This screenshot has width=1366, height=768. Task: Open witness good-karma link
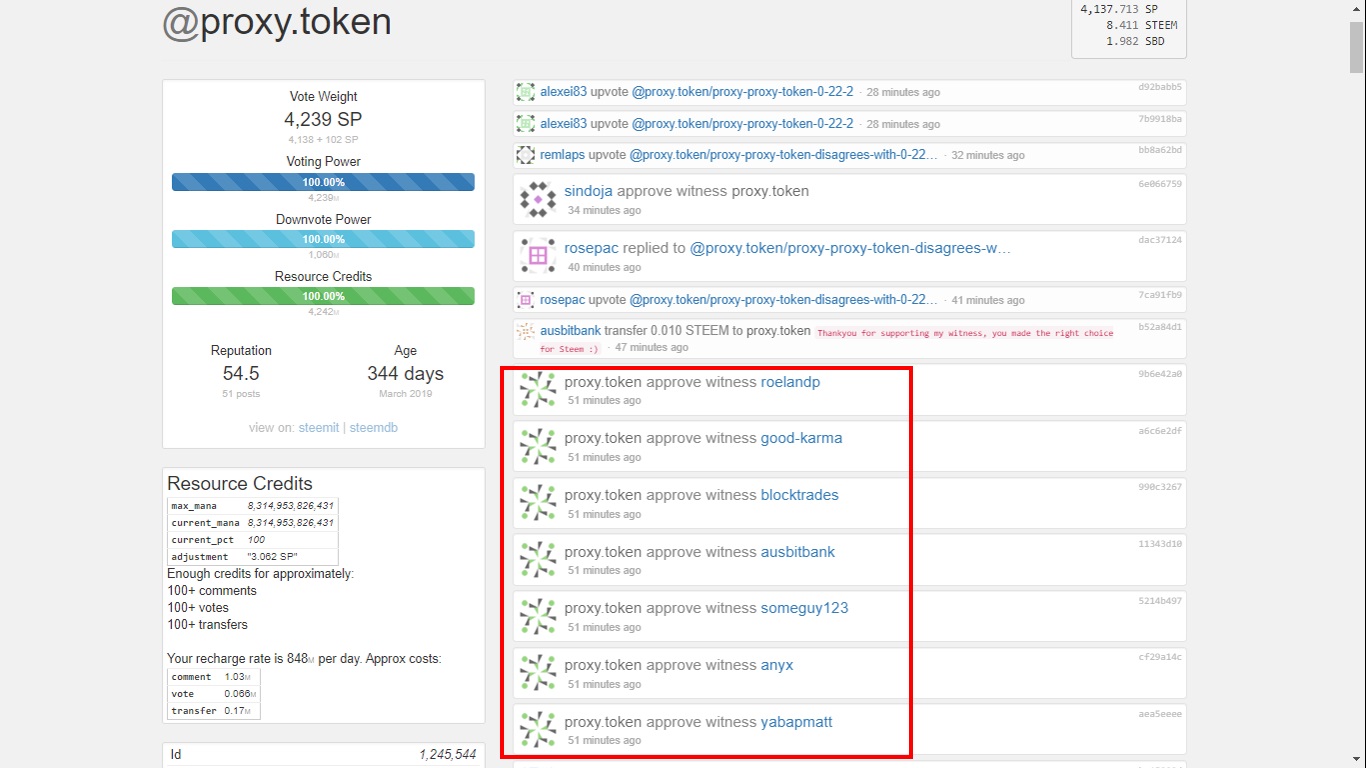pyautogui.click(x=801, y=438)
